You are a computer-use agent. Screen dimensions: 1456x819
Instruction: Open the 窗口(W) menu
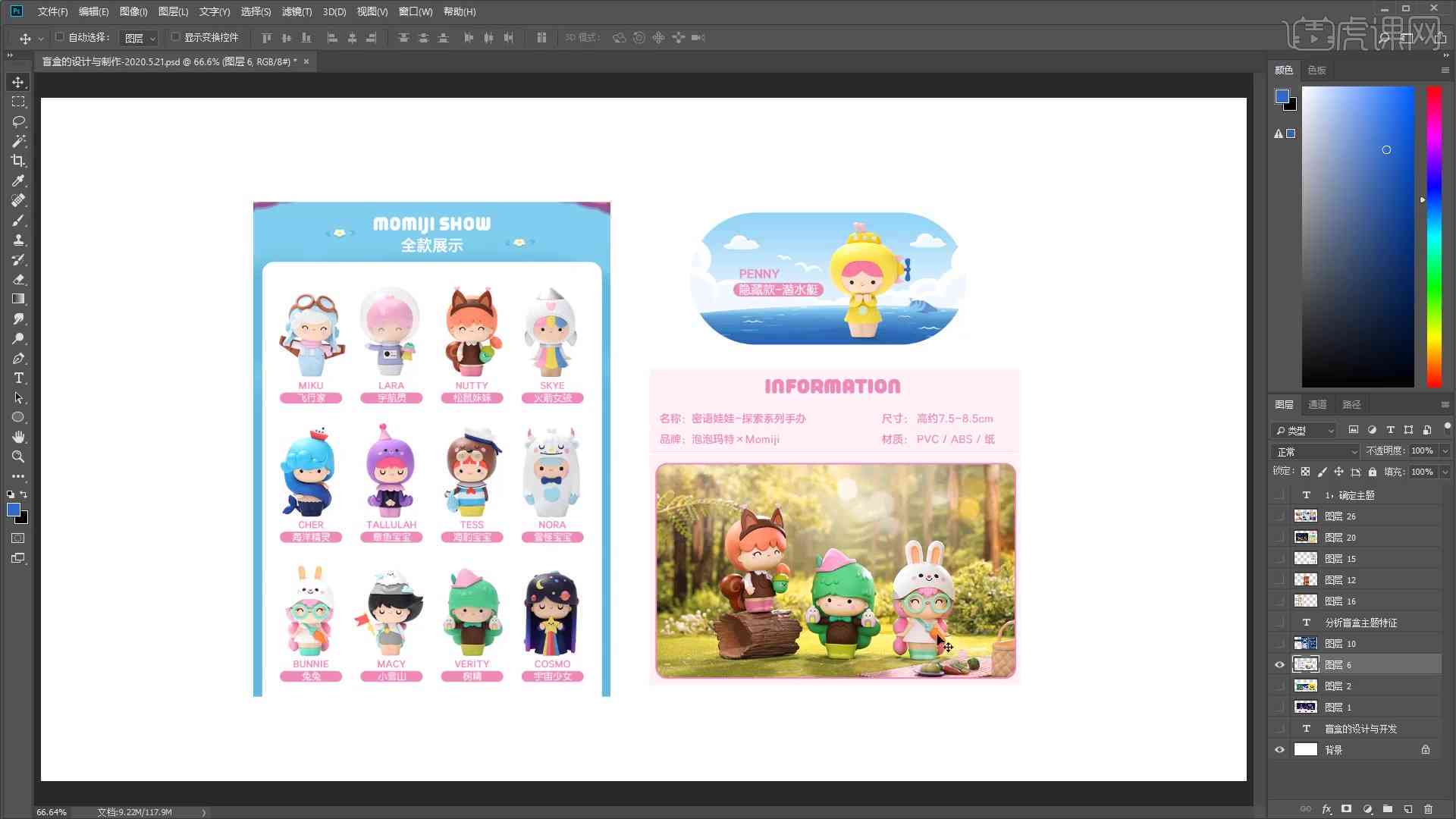416,11
